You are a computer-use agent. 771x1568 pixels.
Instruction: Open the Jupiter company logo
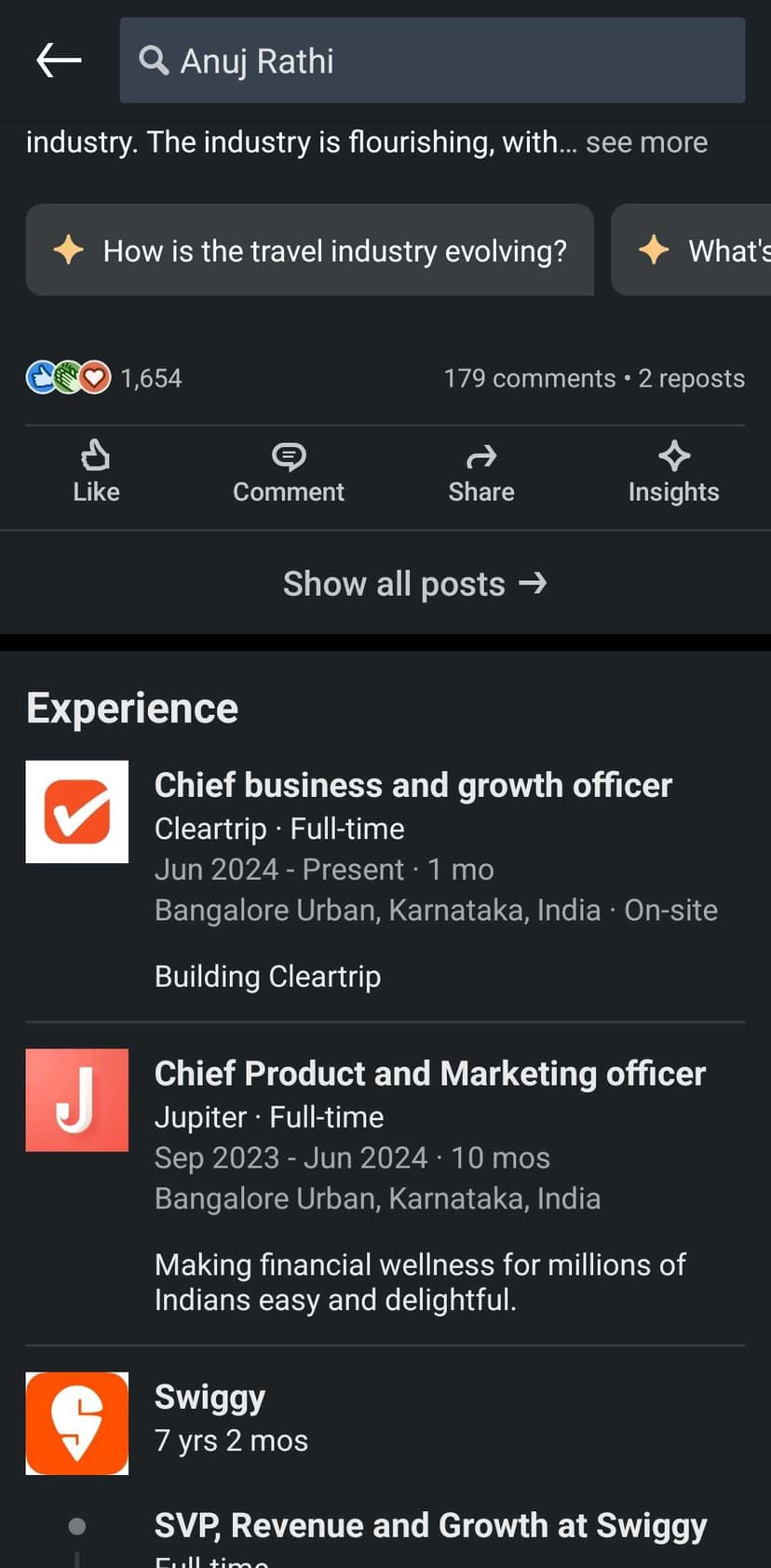77,1100
